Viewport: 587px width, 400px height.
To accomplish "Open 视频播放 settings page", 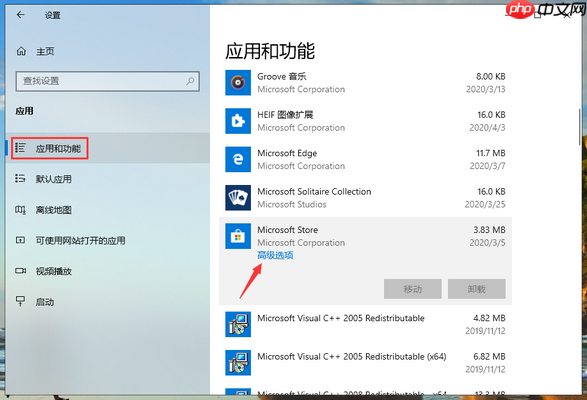I will 54,271.
